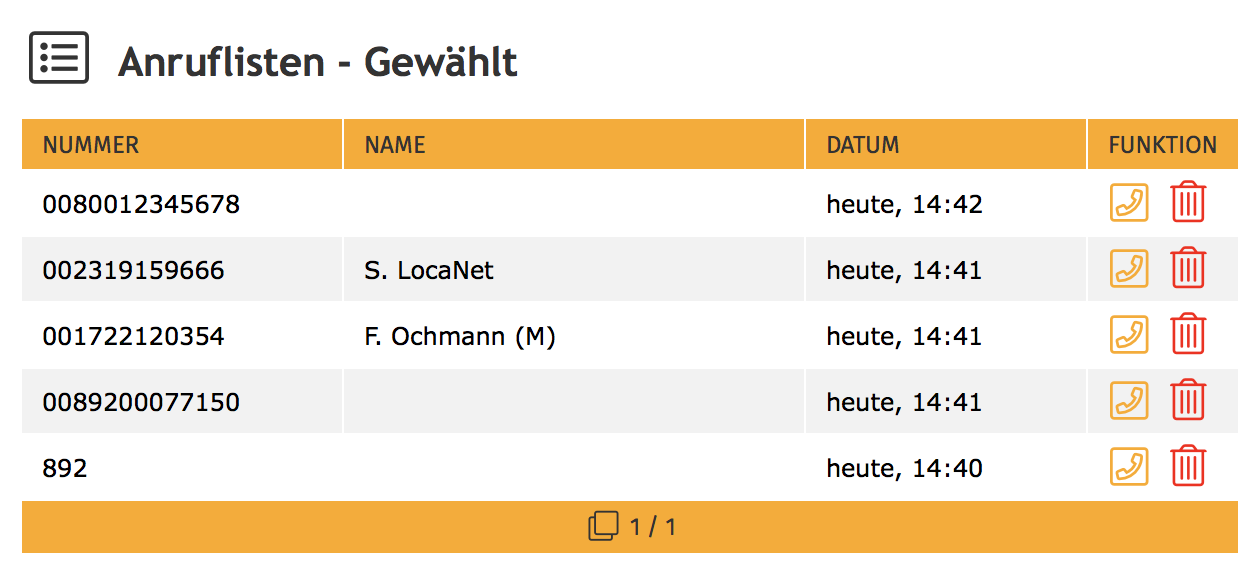Remove the F. Ochmann (M) entry
1260x570 pixels.
[x=1188, y=335]
